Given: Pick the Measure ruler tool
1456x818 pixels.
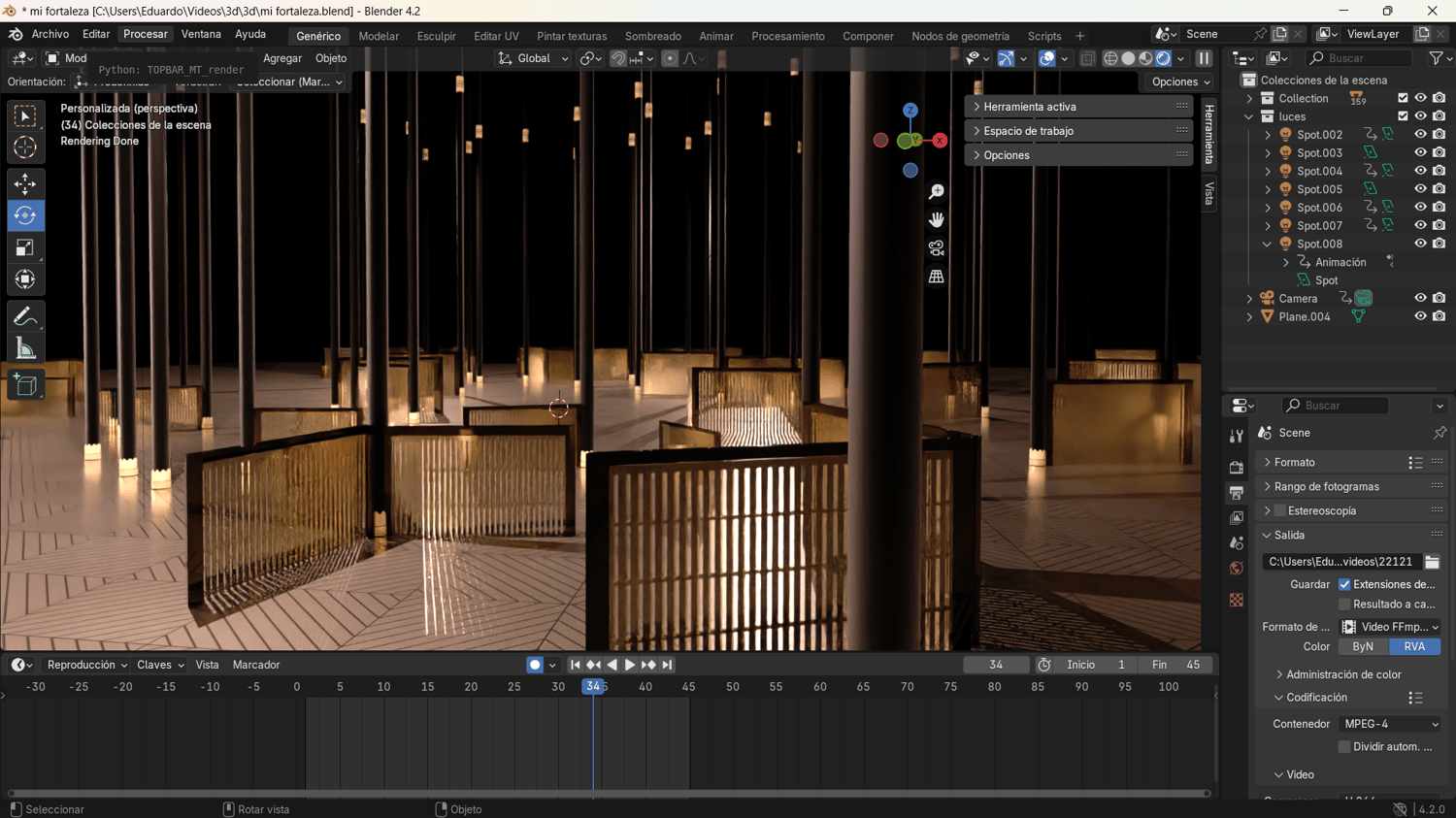Looking at the screenshot, I should pyautogui.click(x=25, y=349).
